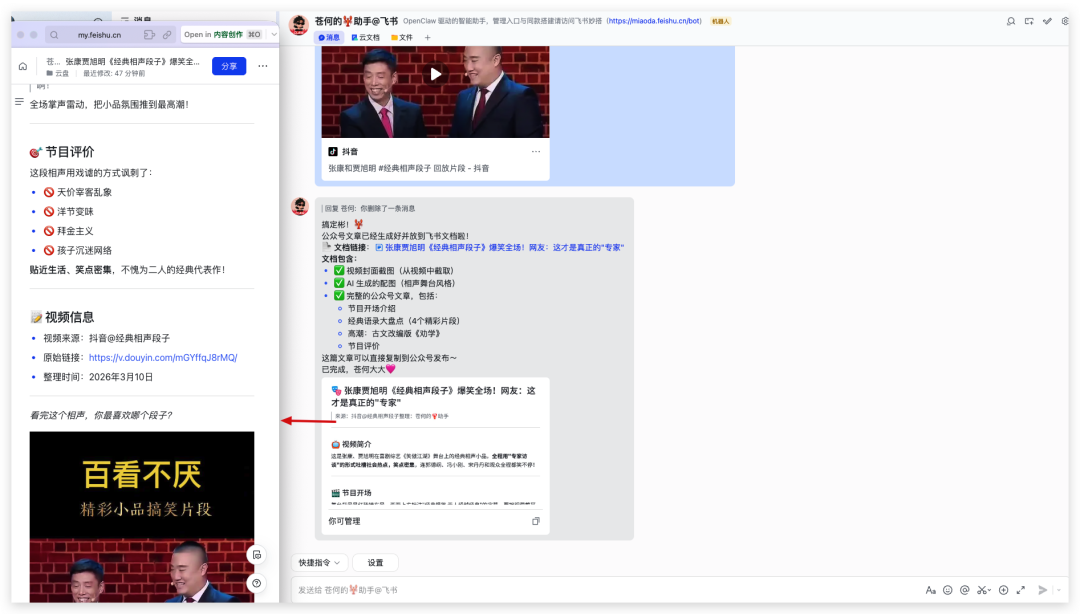Toggle the settings gear at top right

1067,22
